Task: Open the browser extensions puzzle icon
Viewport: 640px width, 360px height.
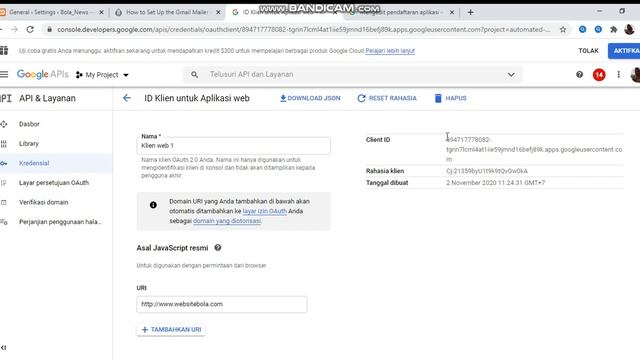Action: [613, 29]
